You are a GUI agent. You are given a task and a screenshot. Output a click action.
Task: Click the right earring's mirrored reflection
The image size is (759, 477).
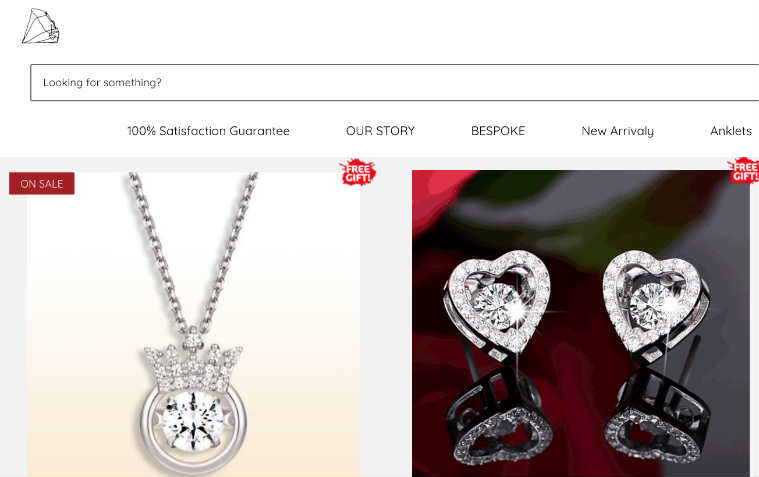[x=657, y=417]
